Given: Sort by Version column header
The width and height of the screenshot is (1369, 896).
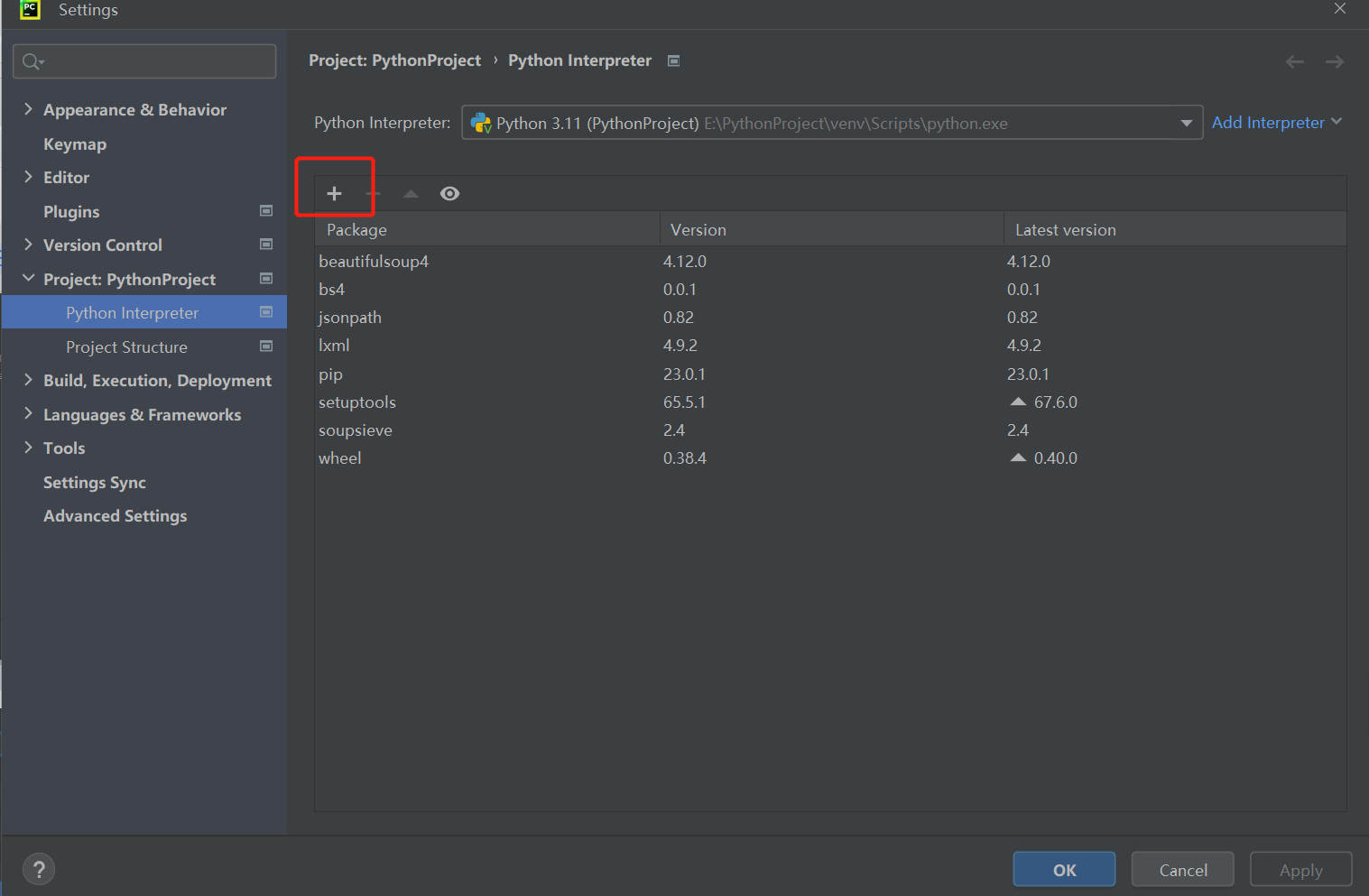Looking at the screenshot, I should 832,229.
